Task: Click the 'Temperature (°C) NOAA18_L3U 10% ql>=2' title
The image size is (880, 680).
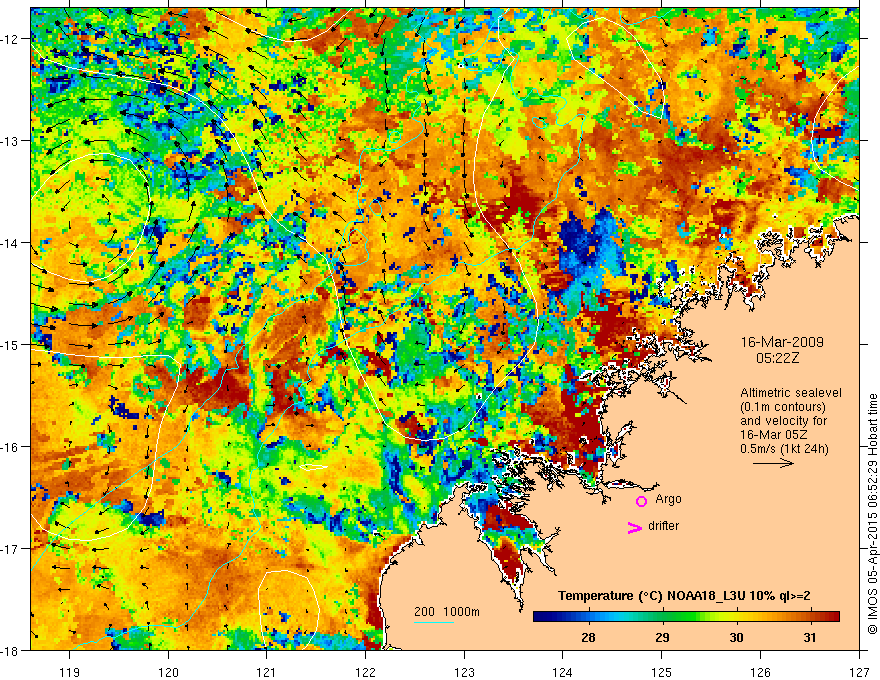Action: [684, 596]
